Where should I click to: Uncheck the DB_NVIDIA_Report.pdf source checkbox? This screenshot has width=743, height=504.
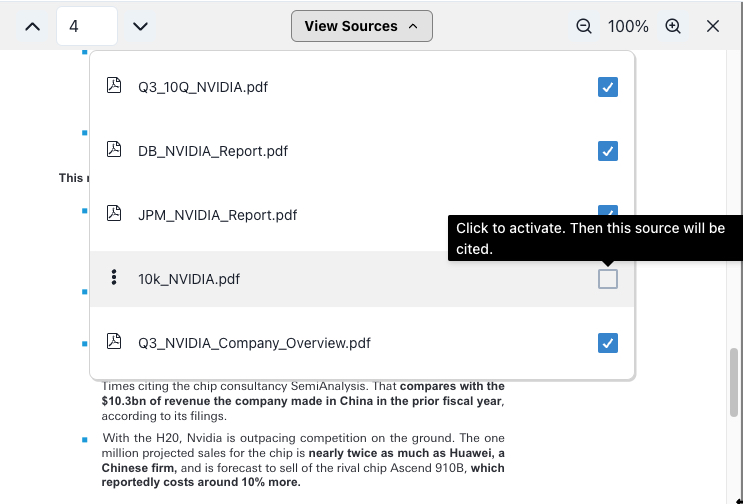(607, 151)
